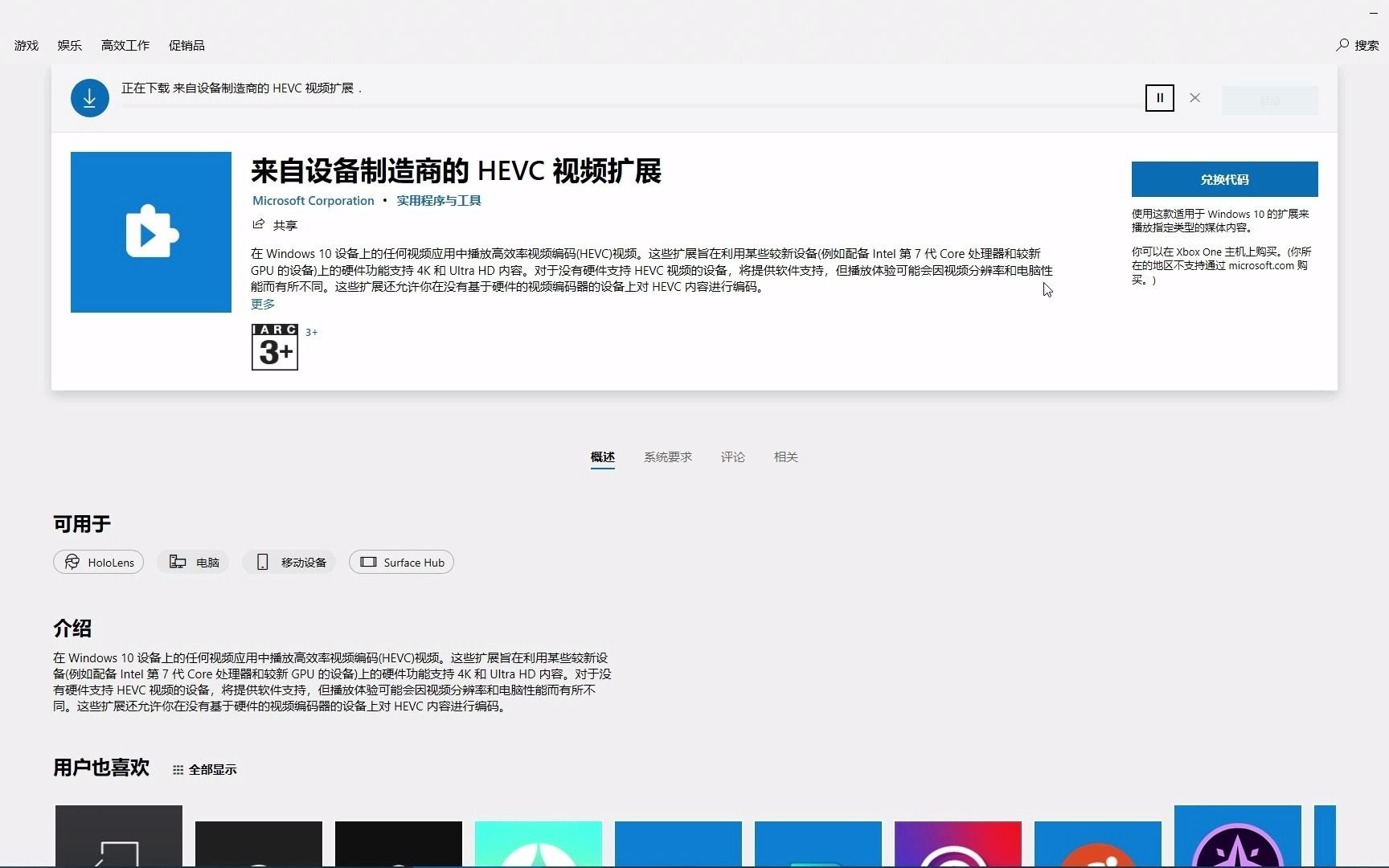
Task: Click the 用户也喜欢 section heading
Action: click(x=101, y=768)
